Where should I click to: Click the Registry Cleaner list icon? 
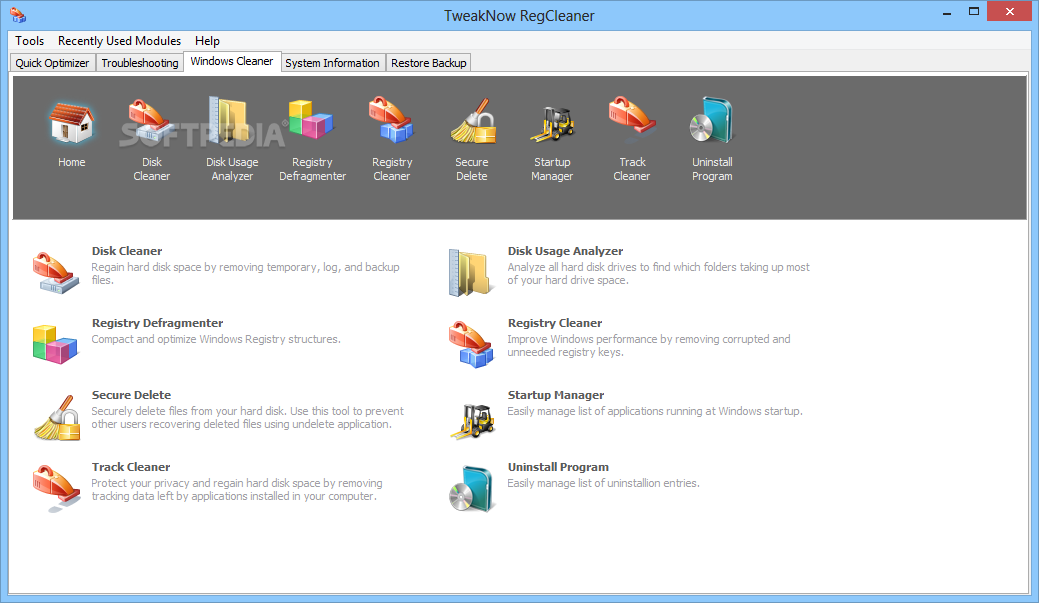click(x=471, y=345)
